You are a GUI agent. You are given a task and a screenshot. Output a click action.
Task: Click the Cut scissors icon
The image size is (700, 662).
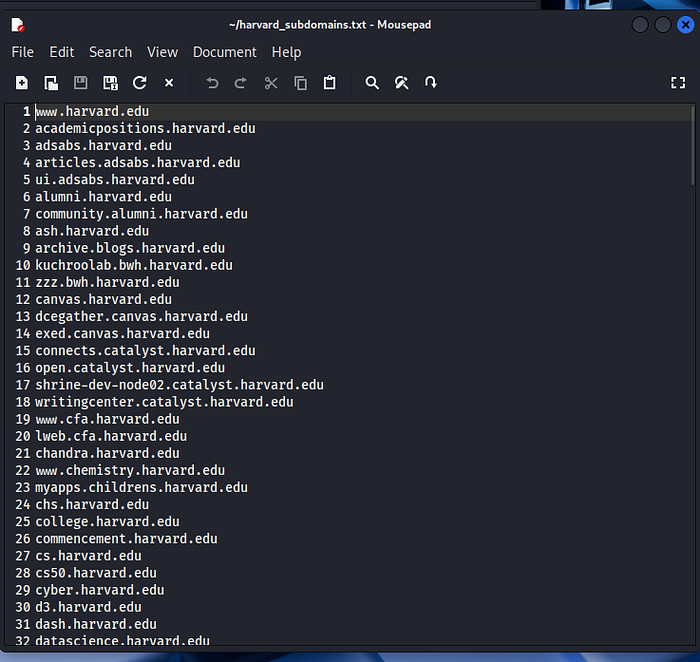[271, 83]
